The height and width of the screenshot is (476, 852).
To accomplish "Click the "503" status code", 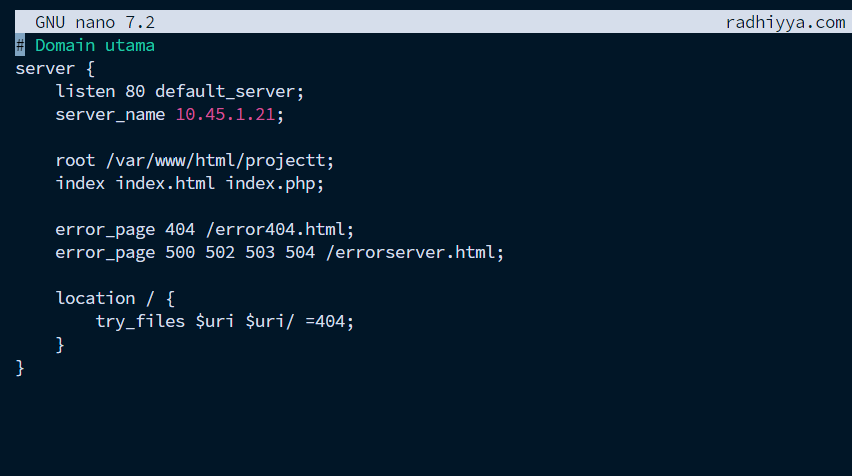I will [260, 252].
